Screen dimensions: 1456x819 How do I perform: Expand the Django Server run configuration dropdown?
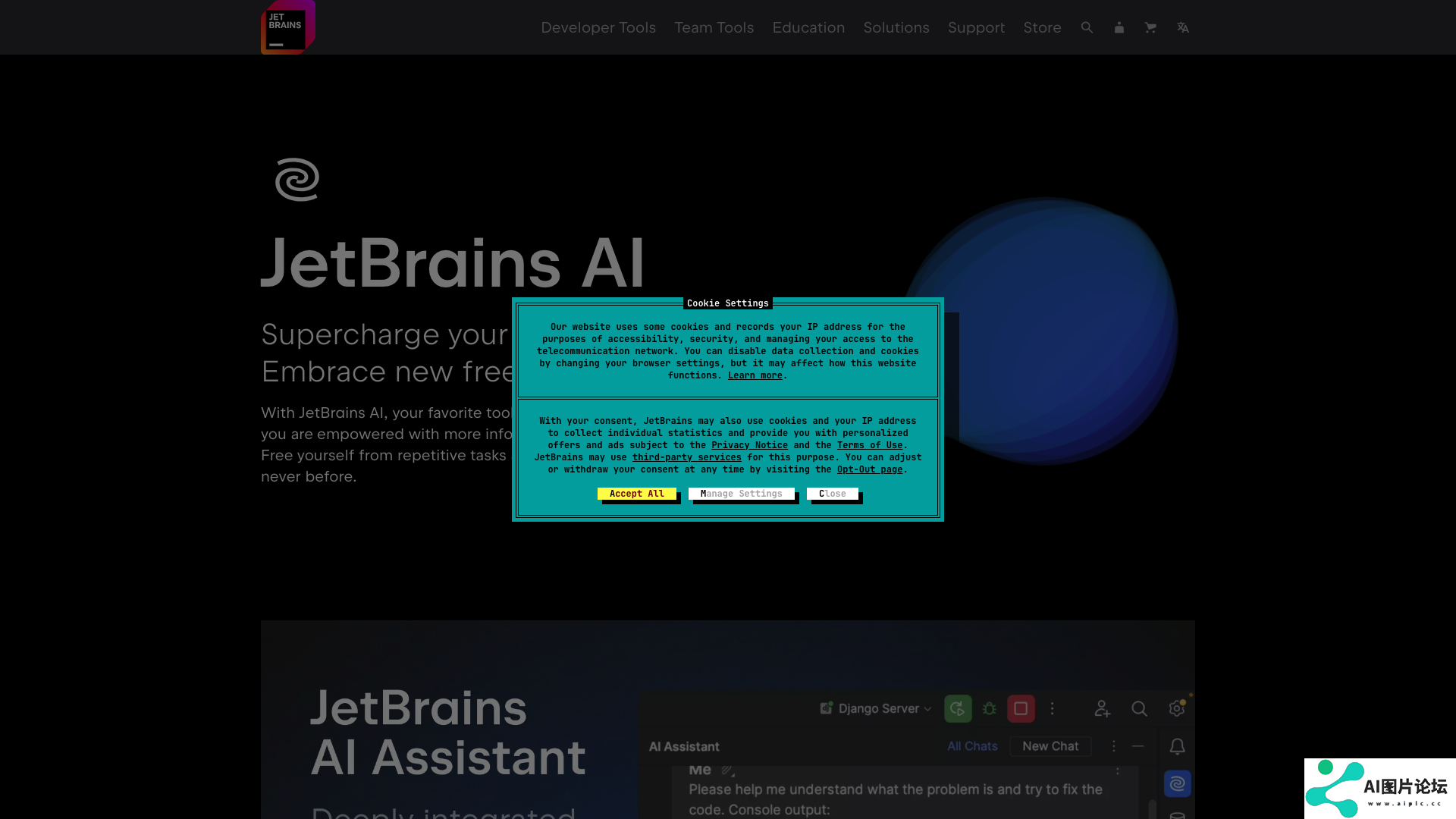click(876, 708)
